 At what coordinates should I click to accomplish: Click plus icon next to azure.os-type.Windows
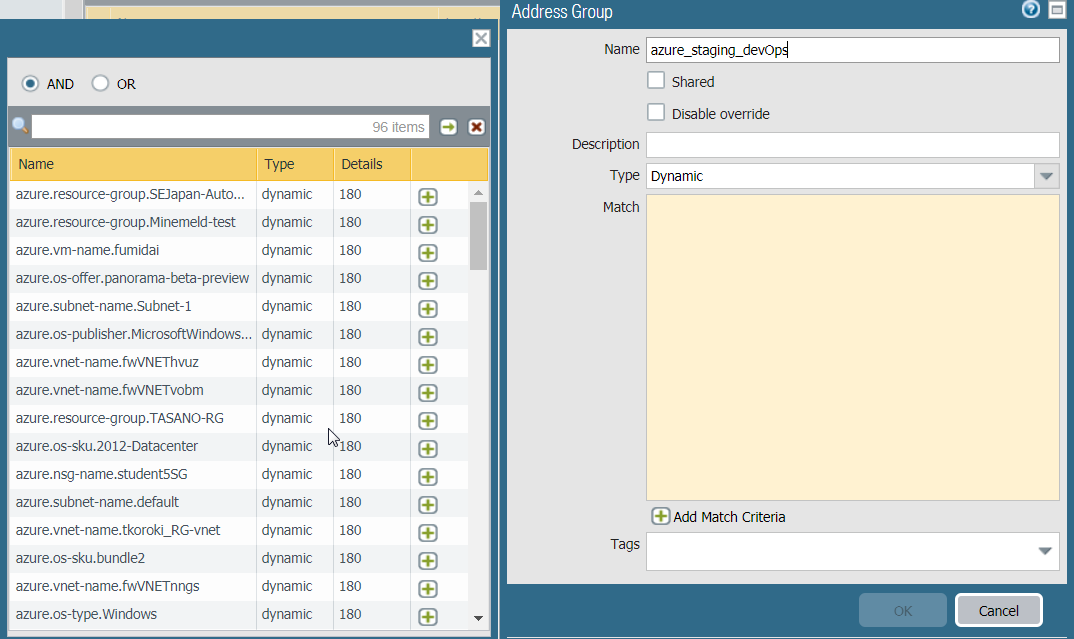(428, 617)
